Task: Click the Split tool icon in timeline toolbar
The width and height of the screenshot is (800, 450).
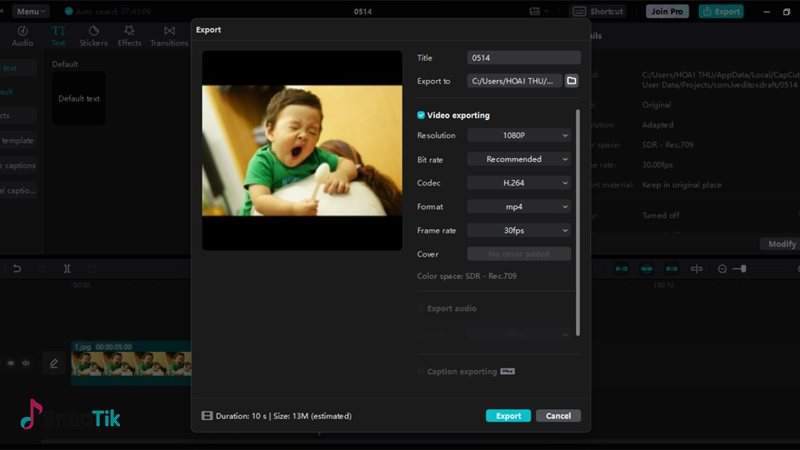Action: tap(67, 269)
